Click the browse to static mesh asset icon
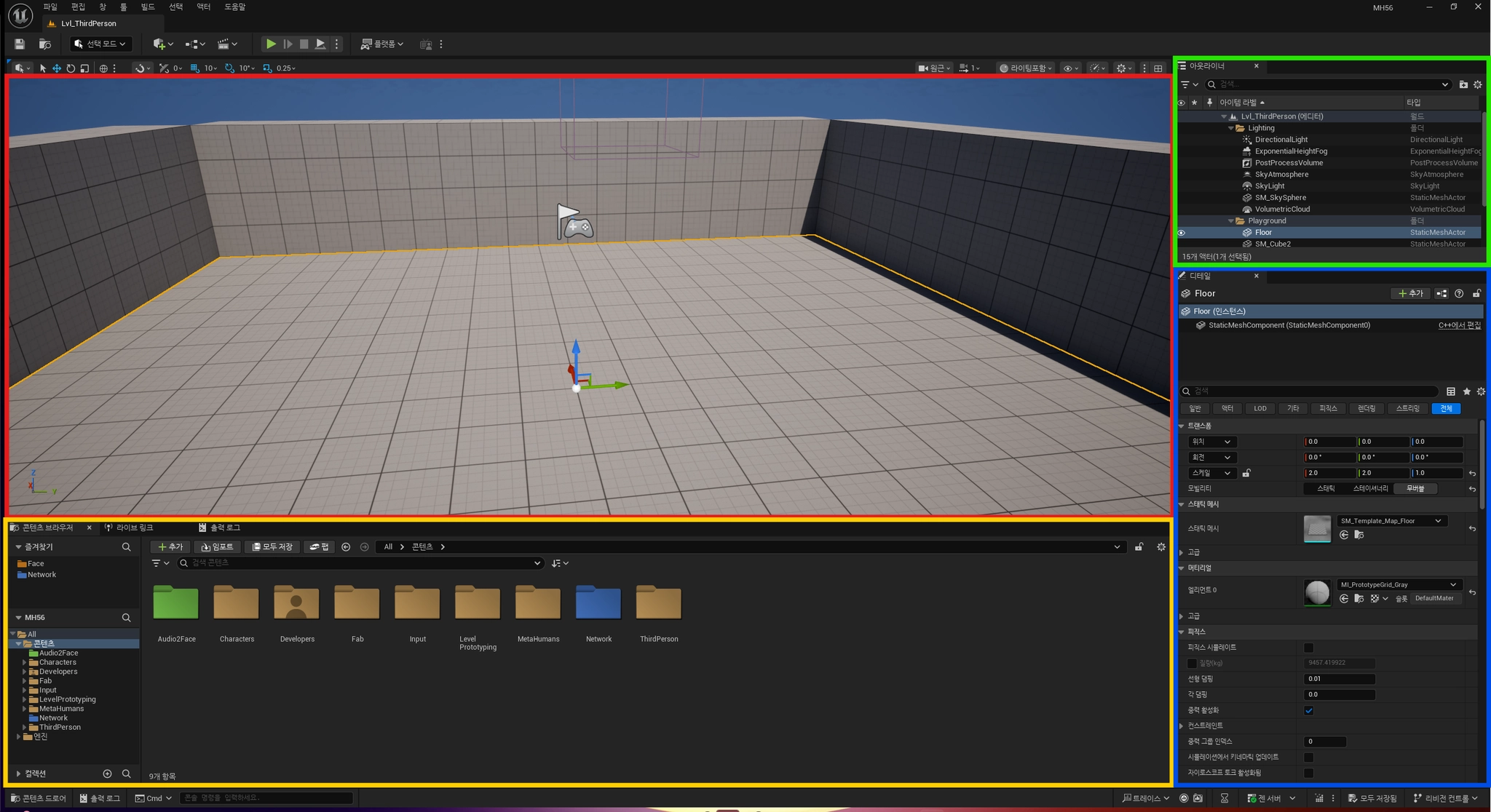 point(1358,535)
